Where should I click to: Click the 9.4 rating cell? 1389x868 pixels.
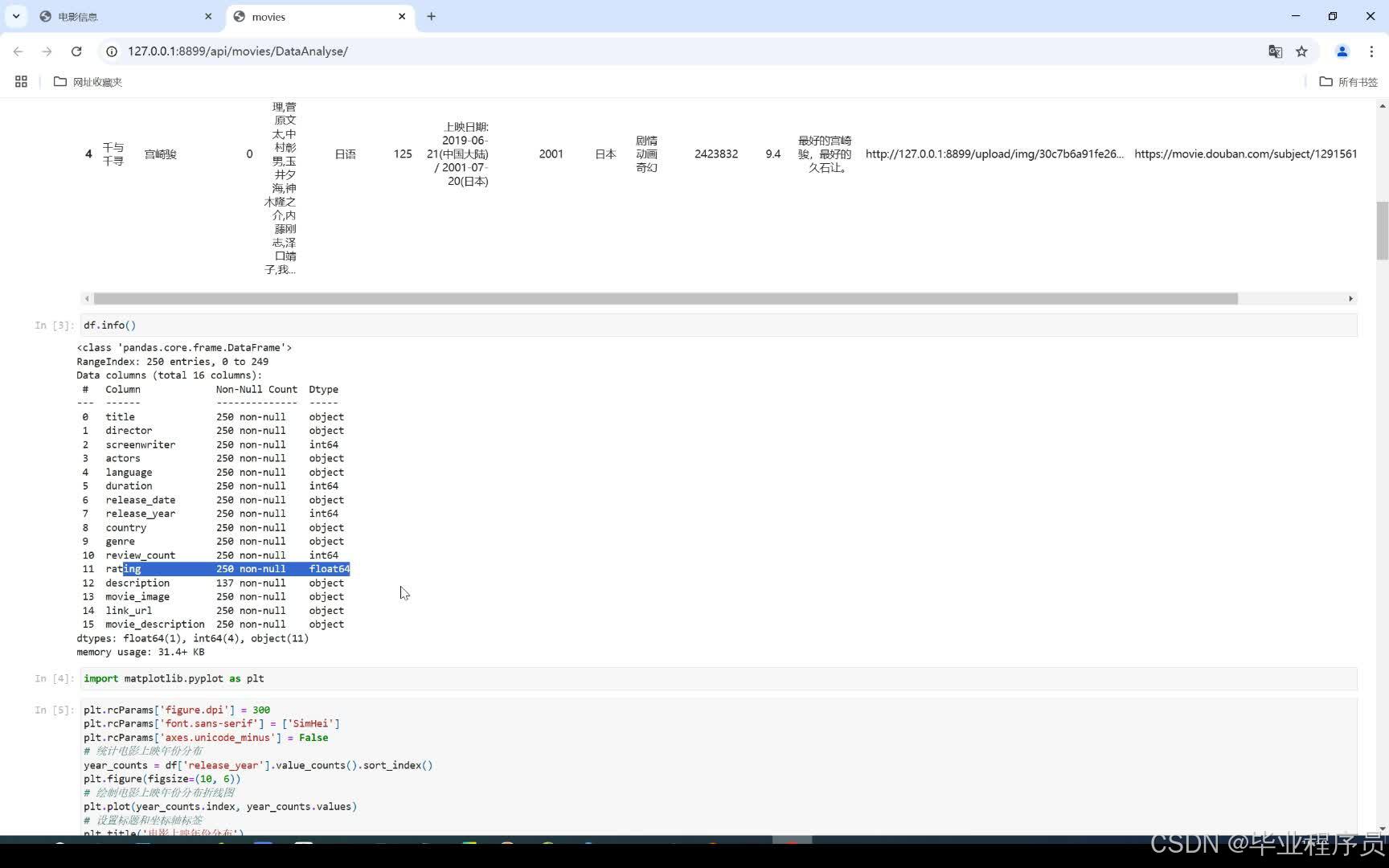pyautogui.click(x=773, y=154)
